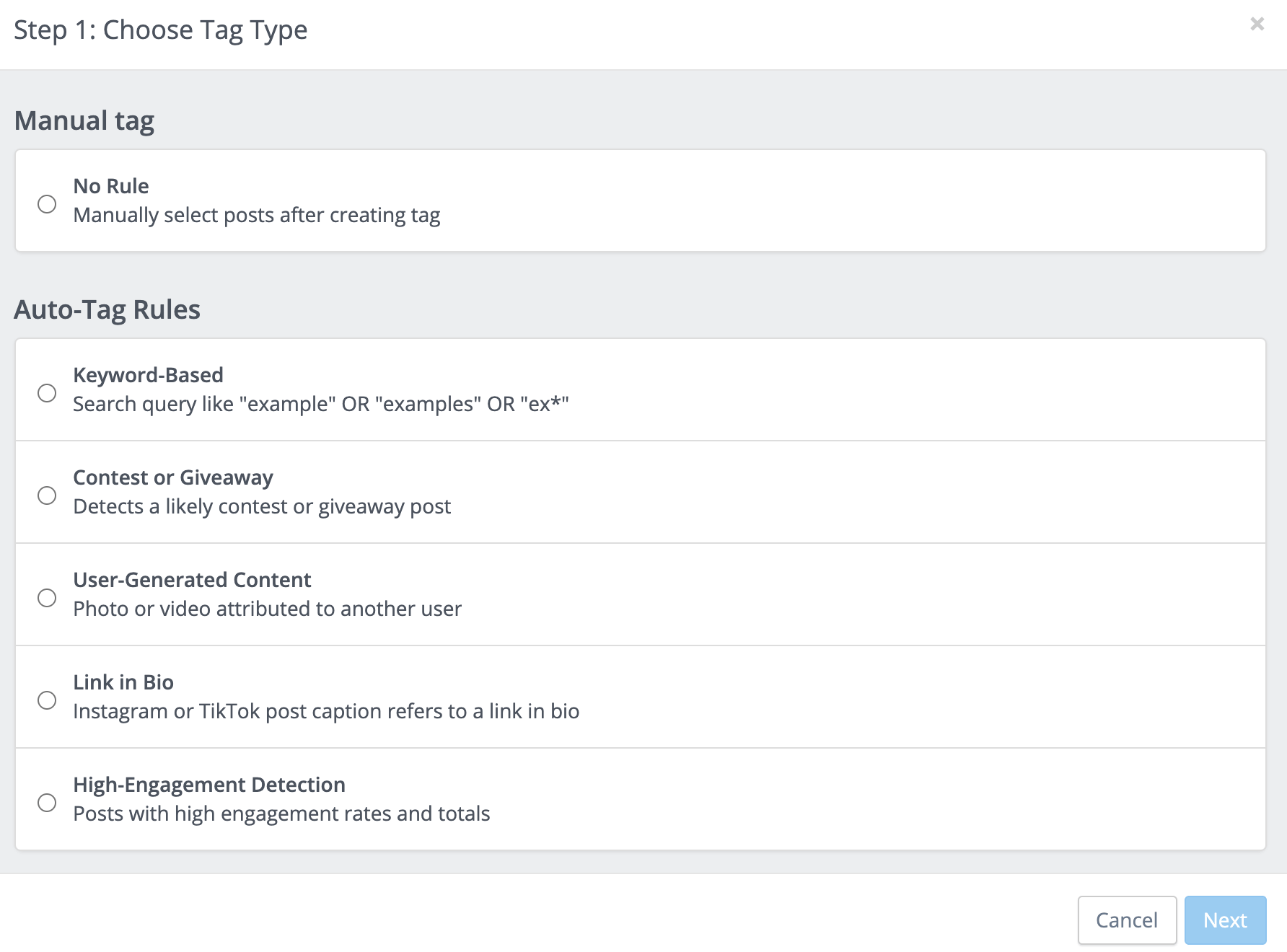Select the User-Generated Content radio button
Image resolution: width=1287 pixels, height=952 pixels.
tap(48, 597)
